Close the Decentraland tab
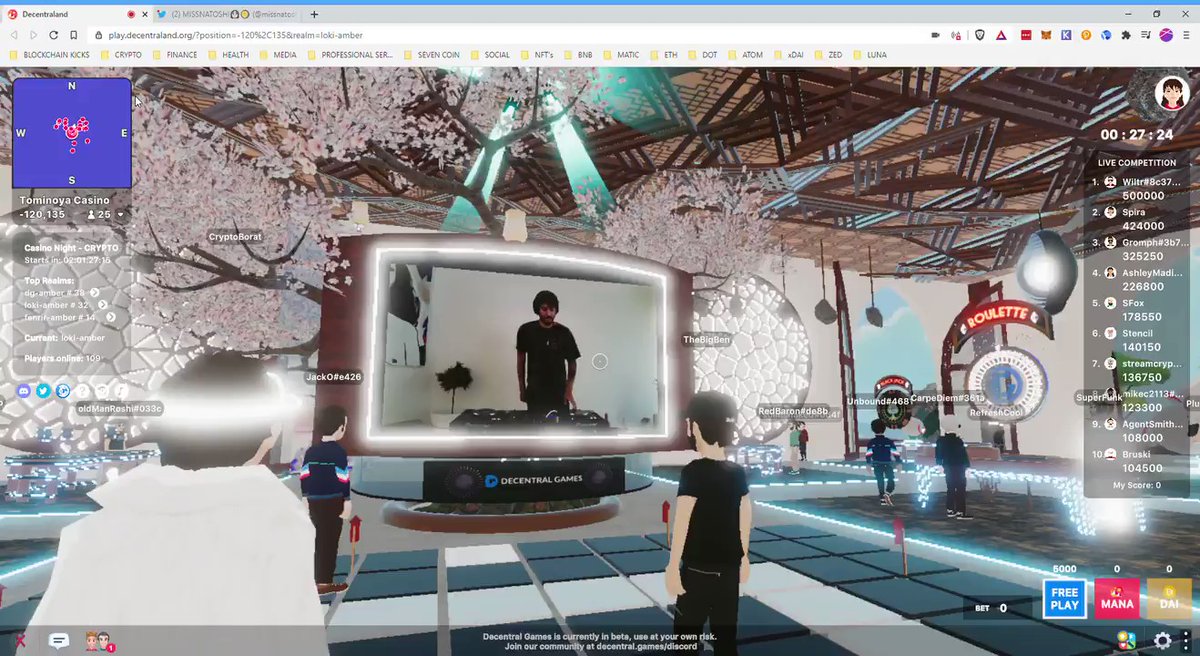 pyautogui.click(x=145, y=14)
